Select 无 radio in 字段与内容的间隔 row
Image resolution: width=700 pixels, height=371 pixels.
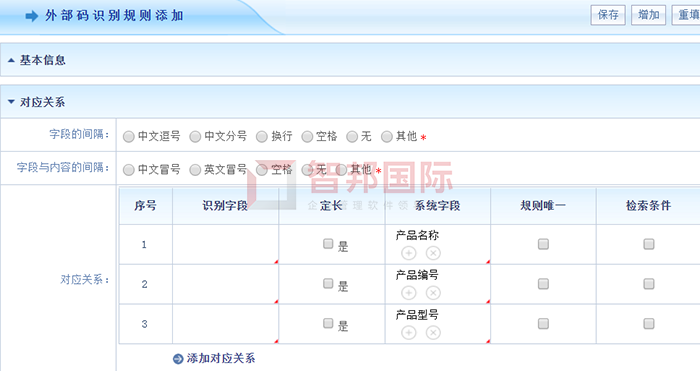(x=307, y=170)
